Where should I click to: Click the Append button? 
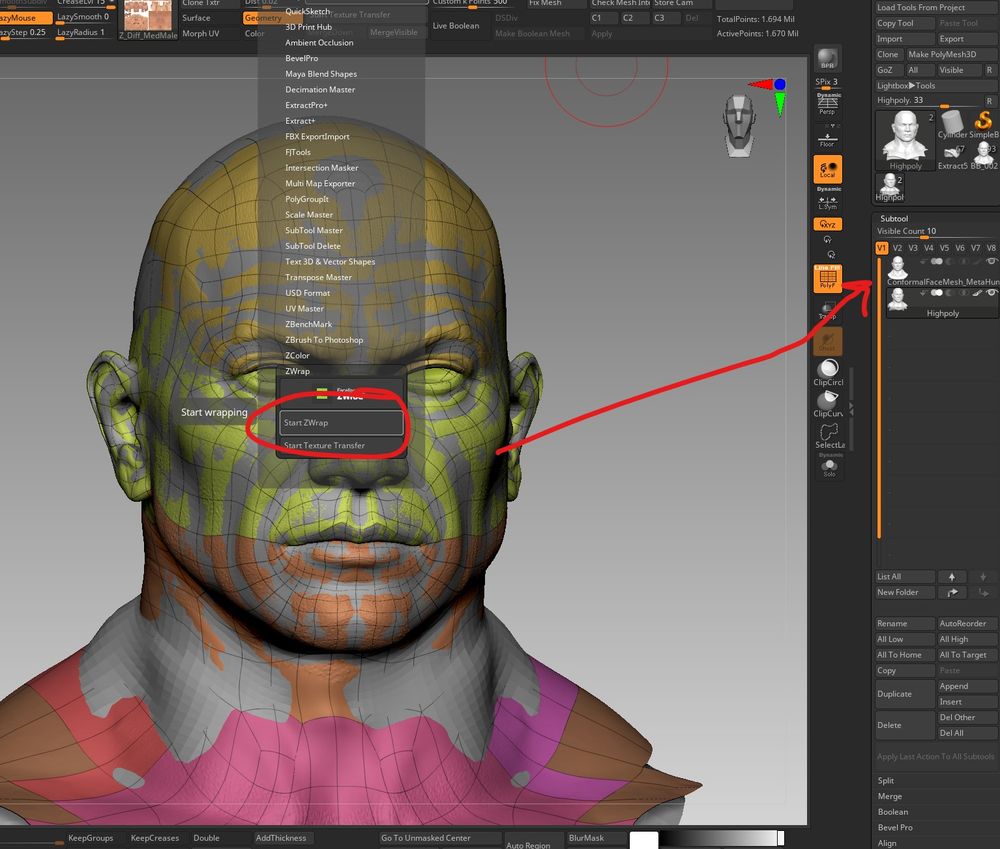point(967,686)
